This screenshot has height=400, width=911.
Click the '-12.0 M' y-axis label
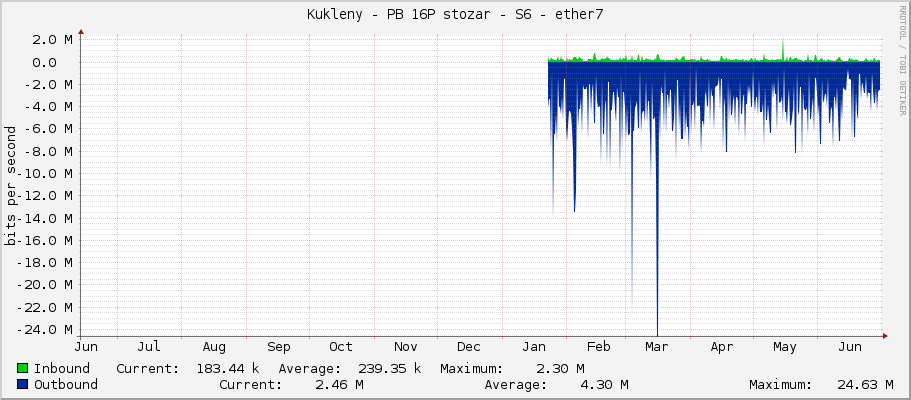44,195
